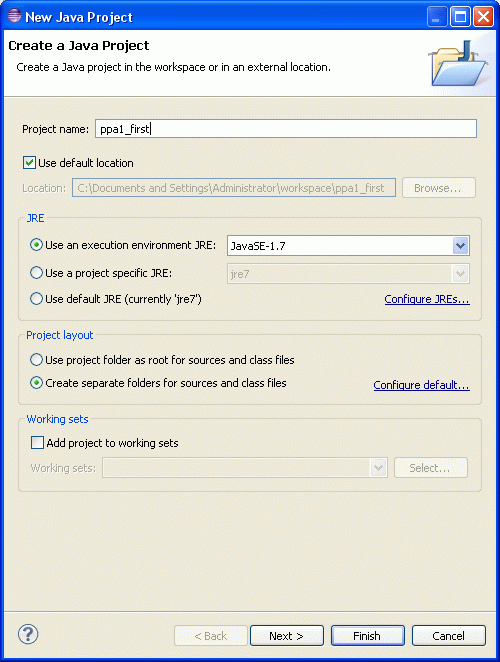The width and height of the screenshot is (500, 662).
Task: Cancel the project creation wizard
Action: click(448, 635)
